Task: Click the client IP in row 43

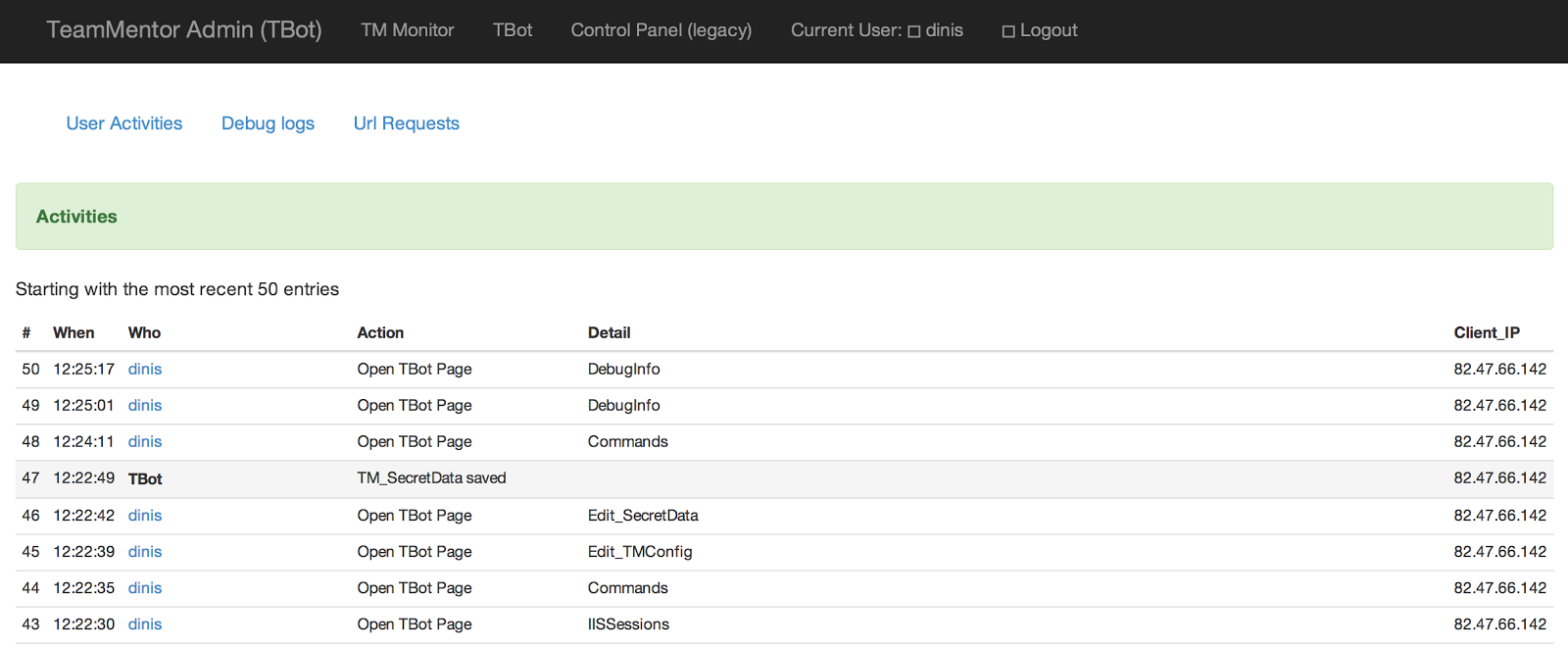Action: coord(1499,624)
